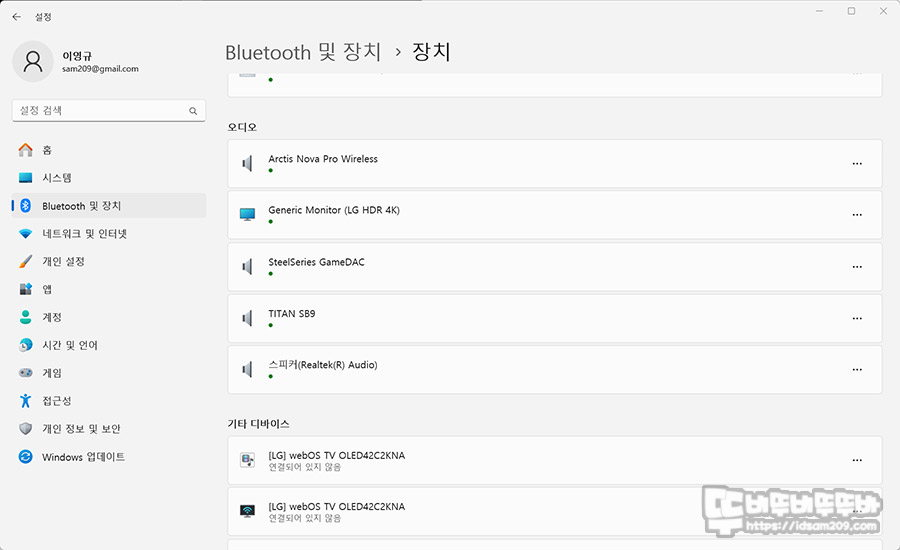
Task: Select Bluetooth 및 장치 in sidebar
Action: point(108,206)
